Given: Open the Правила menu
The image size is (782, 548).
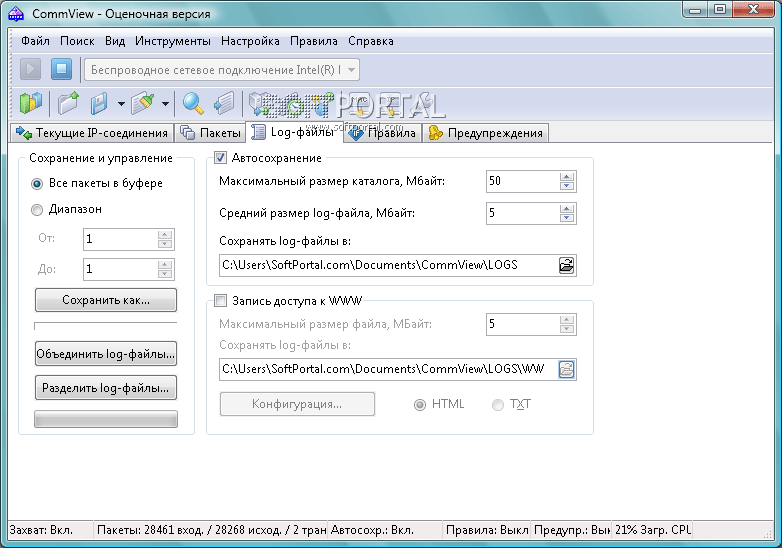Looking at the screenshot, I should pyautogui.click(x=314, y=41).
